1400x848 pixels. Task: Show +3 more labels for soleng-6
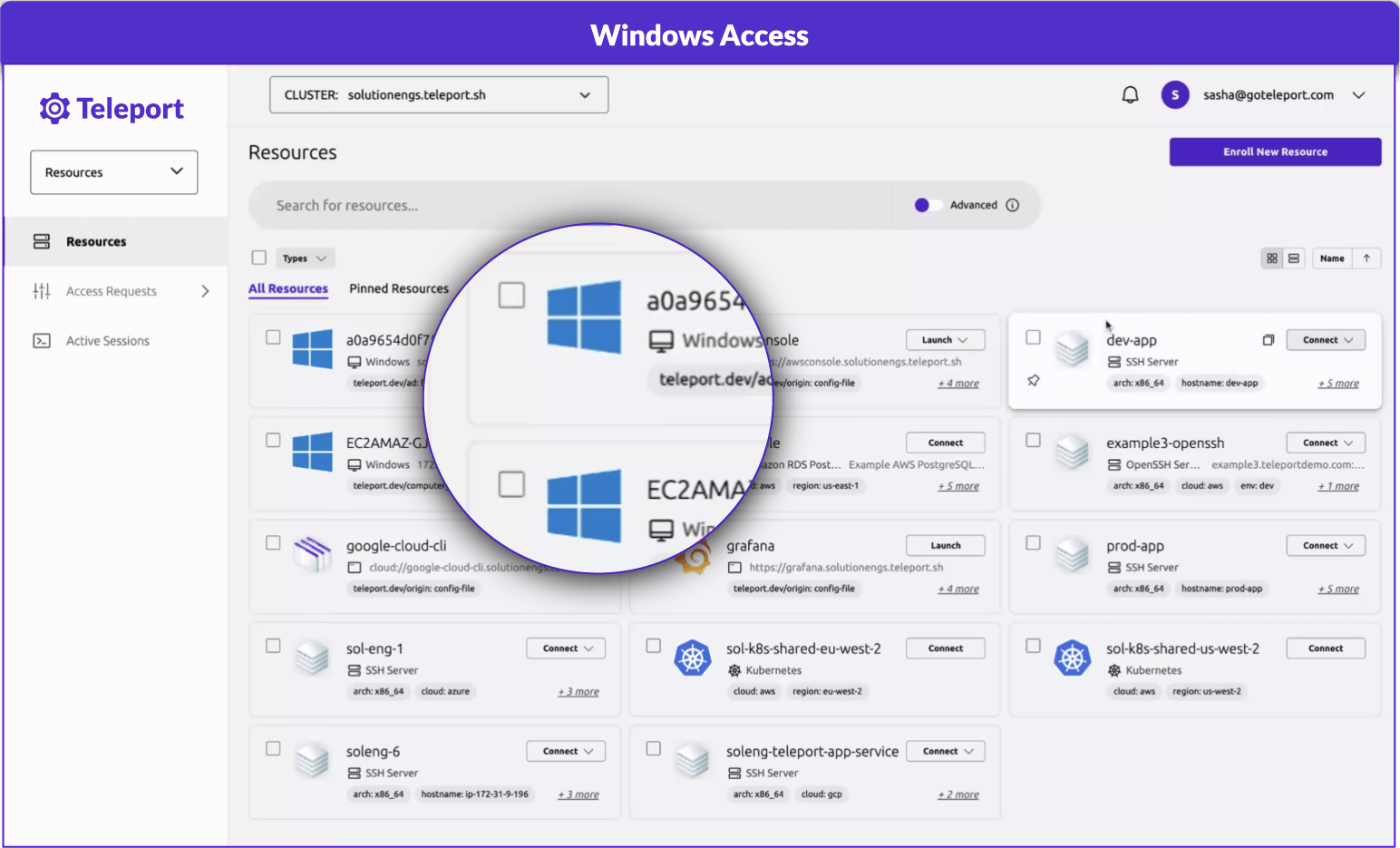(578, 794)
